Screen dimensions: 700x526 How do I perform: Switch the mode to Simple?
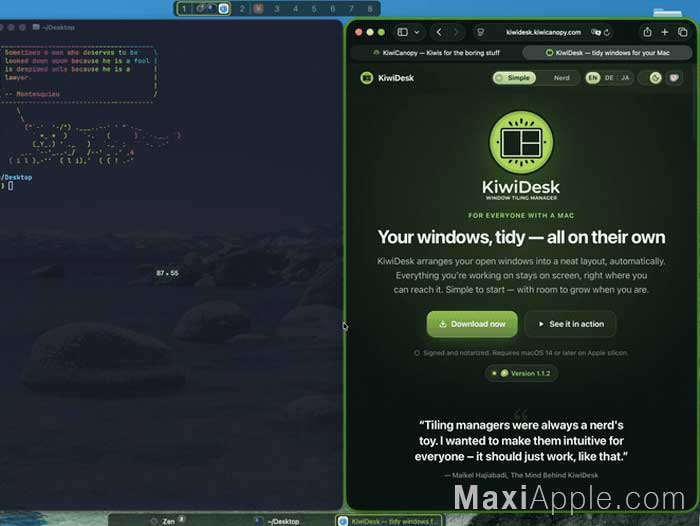pyautogui.click(x=514, y=78)
